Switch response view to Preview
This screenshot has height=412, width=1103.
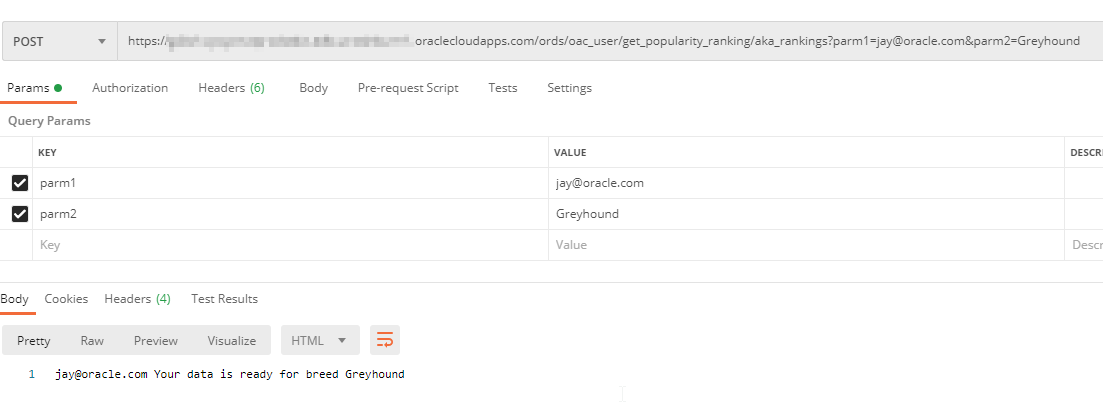point(156,341)
